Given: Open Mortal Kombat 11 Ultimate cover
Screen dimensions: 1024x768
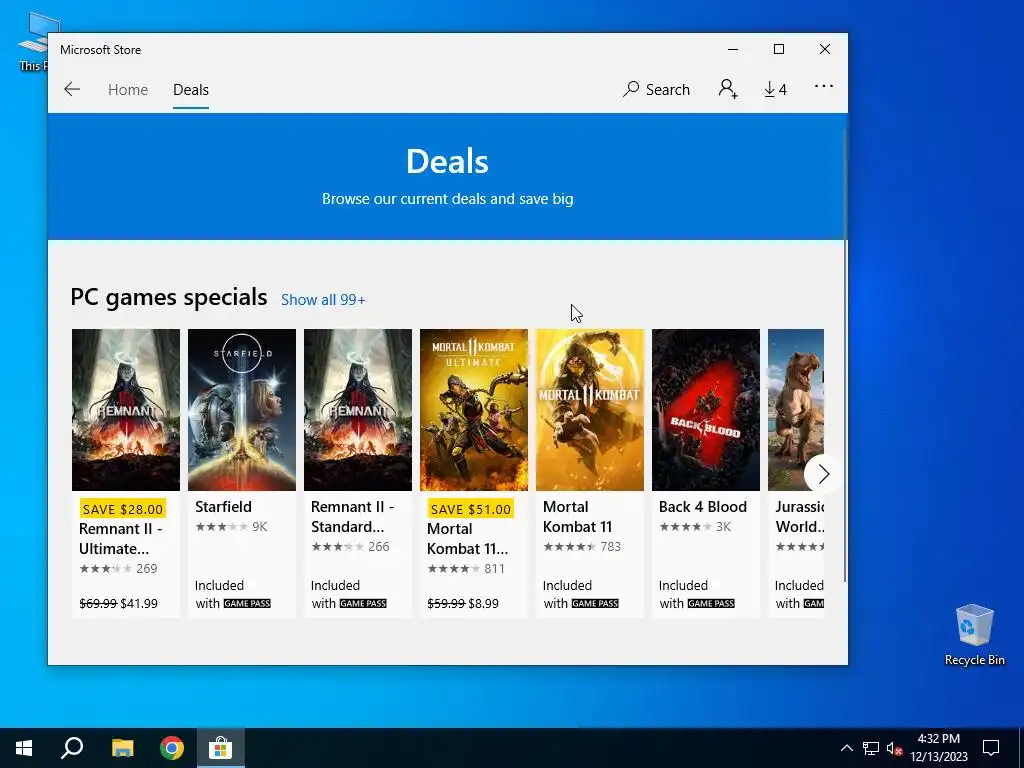Looking at the screenshot, I should coord(474,409).
